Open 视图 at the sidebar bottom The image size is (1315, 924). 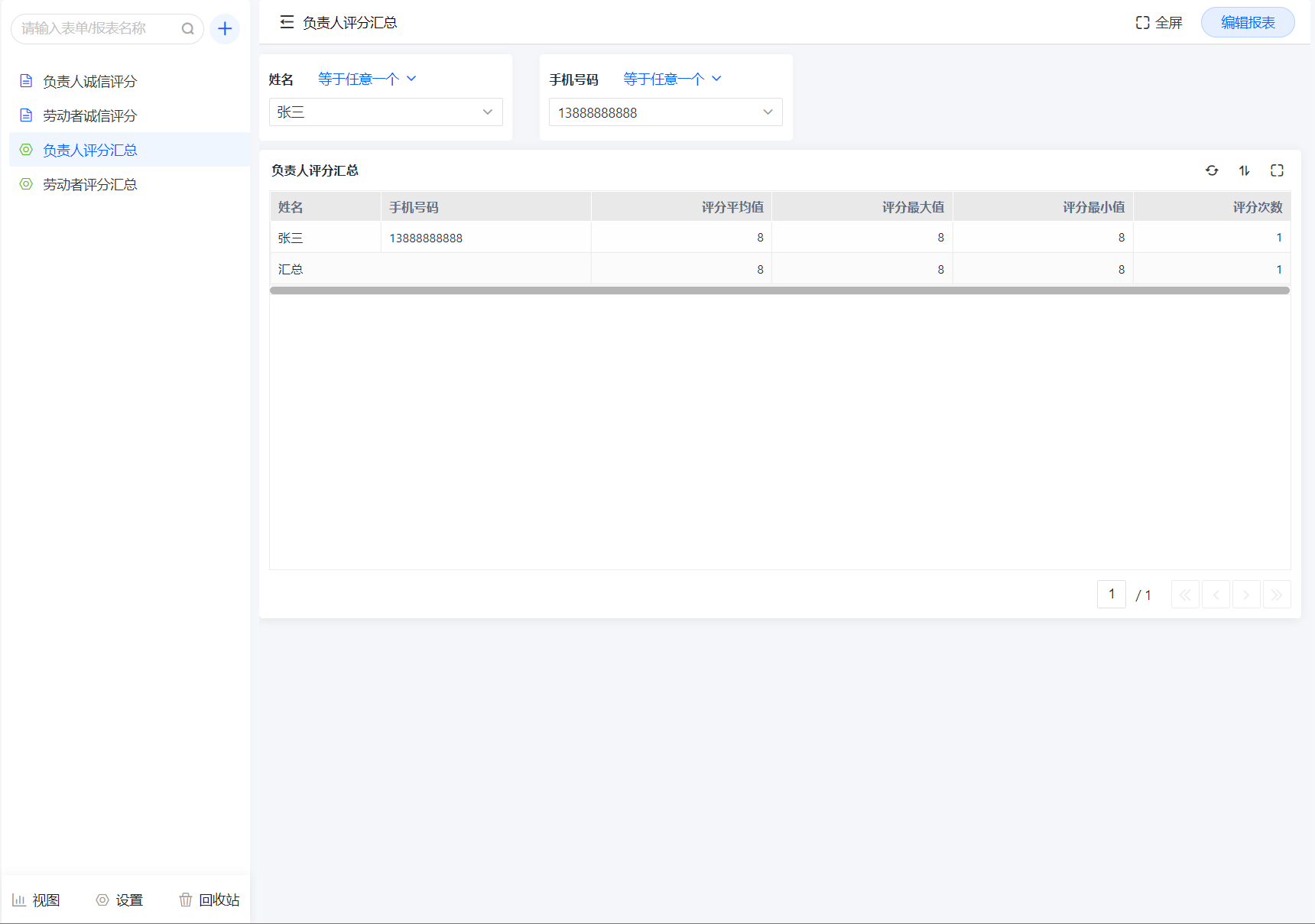tap(37, 900)
